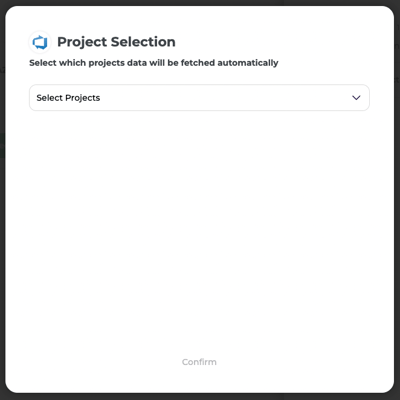Click the Confirm button
Image resolution: width=400 pixels, height=400 pixels.
[199, 362]
